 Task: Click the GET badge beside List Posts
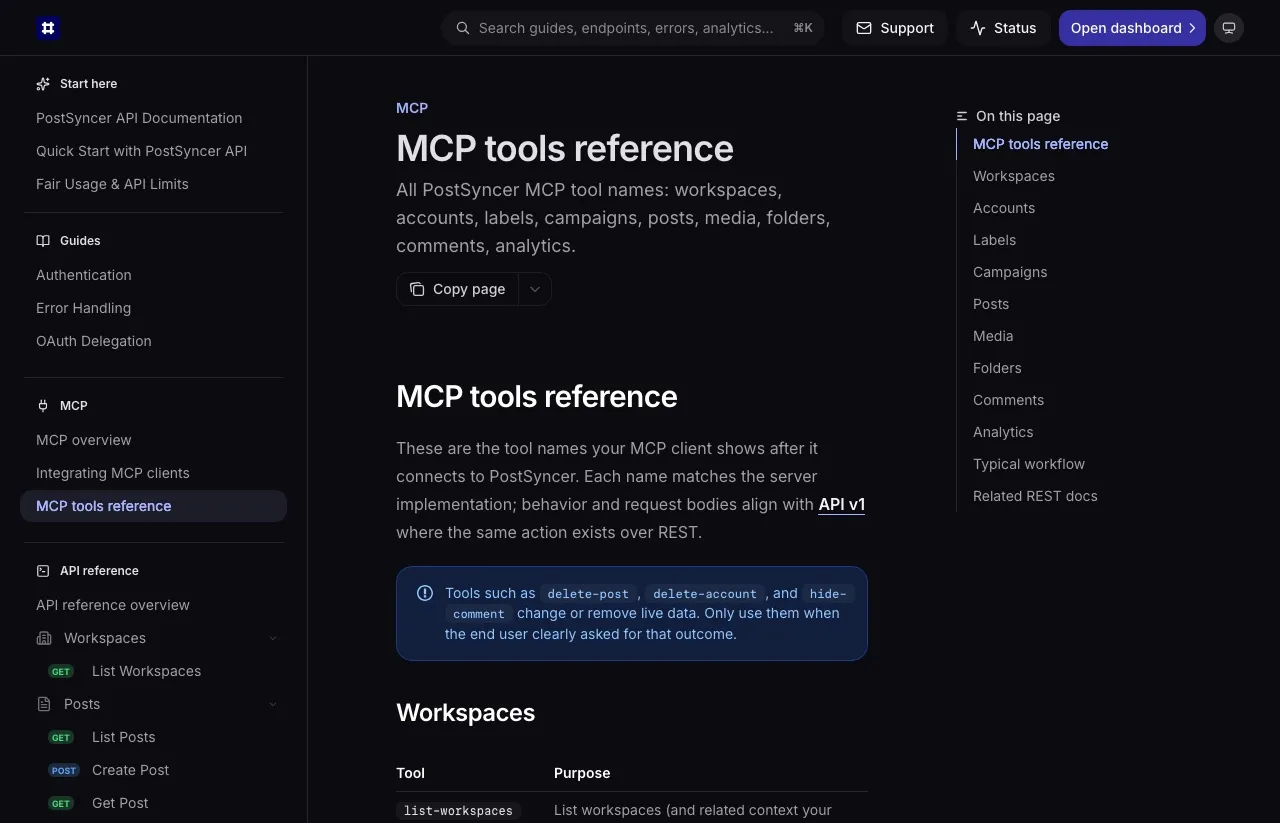62,738
